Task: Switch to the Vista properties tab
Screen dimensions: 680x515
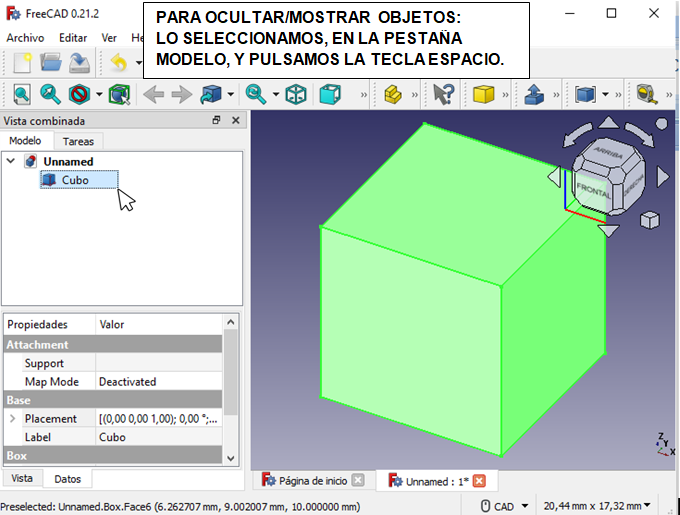Action: point(22,479)
